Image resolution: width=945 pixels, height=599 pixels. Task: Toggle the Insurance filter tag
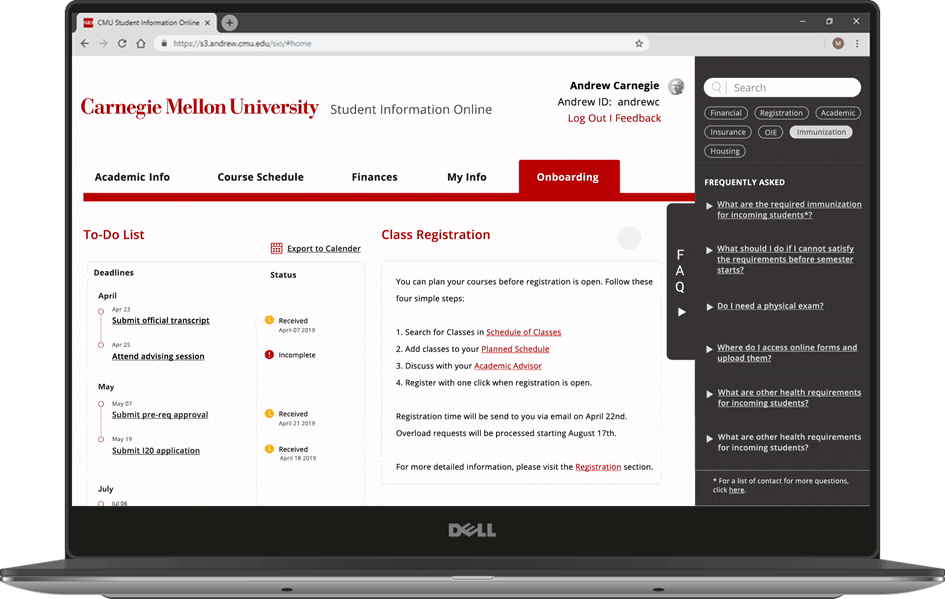tap(727, 132)
